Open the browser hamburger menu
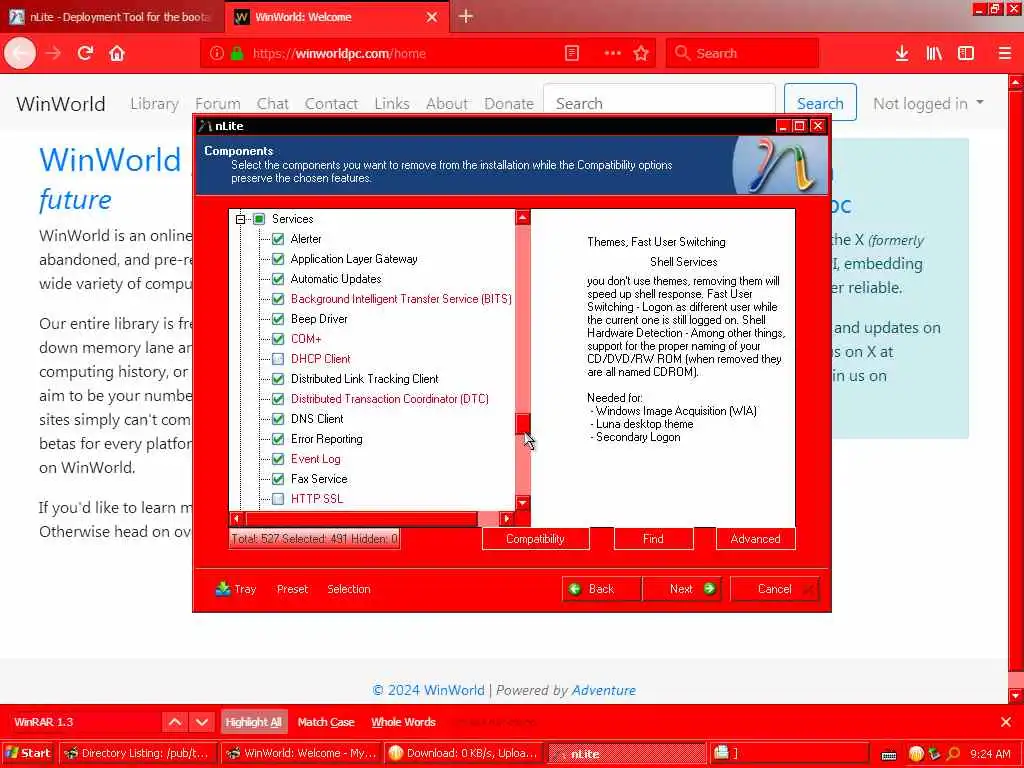1024x768 pixels. [1004, 54]
